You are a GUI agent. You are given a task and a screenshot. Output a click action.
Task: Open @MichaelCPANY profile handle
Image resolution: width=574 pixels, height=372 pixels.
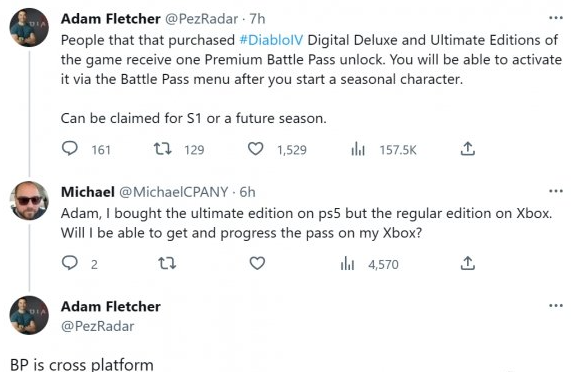tap(174, 192)
